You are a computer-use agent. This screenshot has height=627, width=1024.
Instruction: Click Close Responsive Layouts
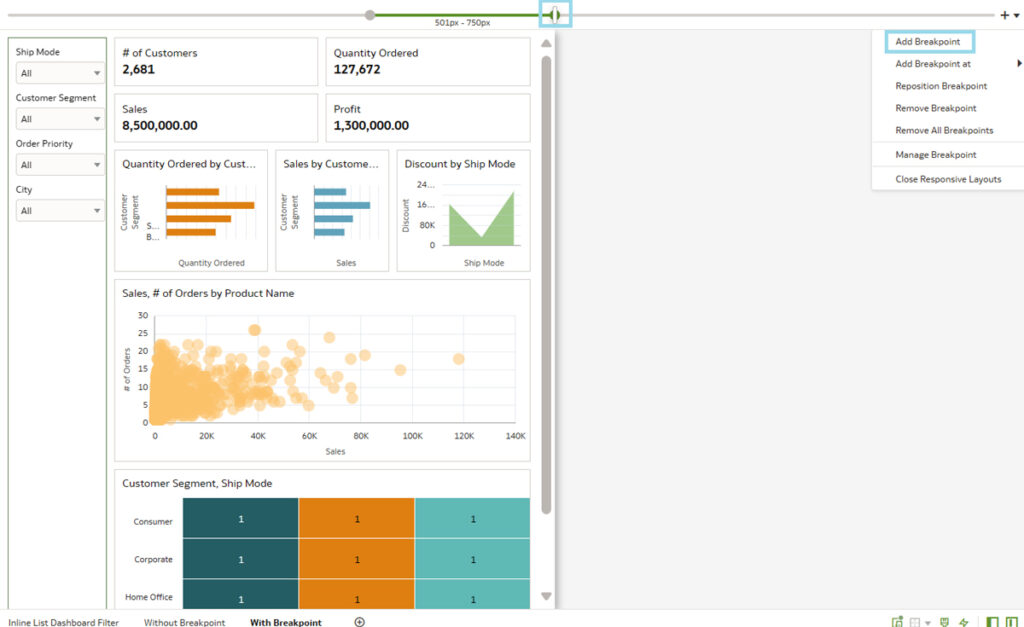pyautogui.click(x=948, y=180)
